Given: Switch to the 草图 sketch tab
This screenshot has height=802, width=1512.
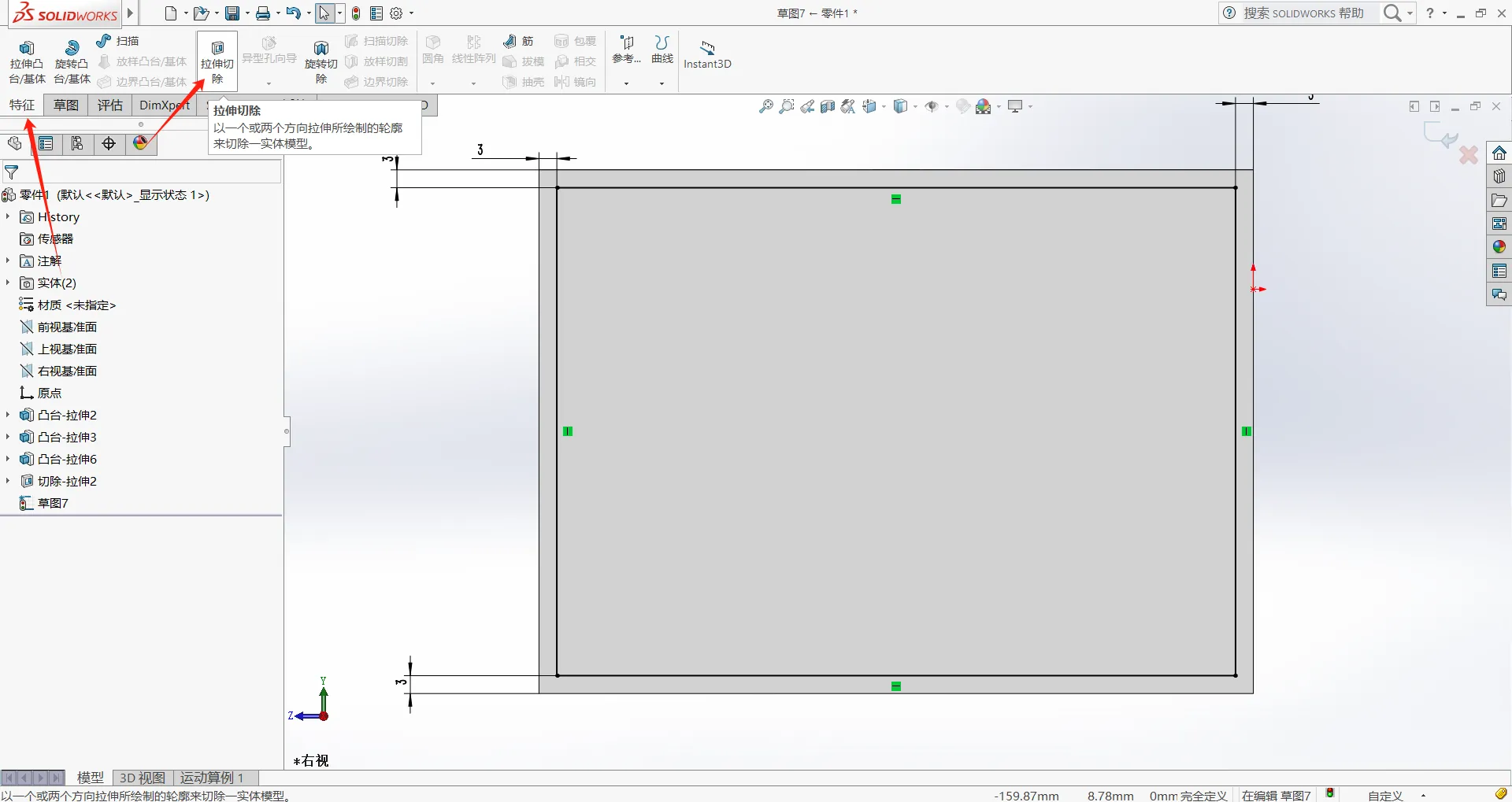Looking at the screenshot, I should click(66, 105).
